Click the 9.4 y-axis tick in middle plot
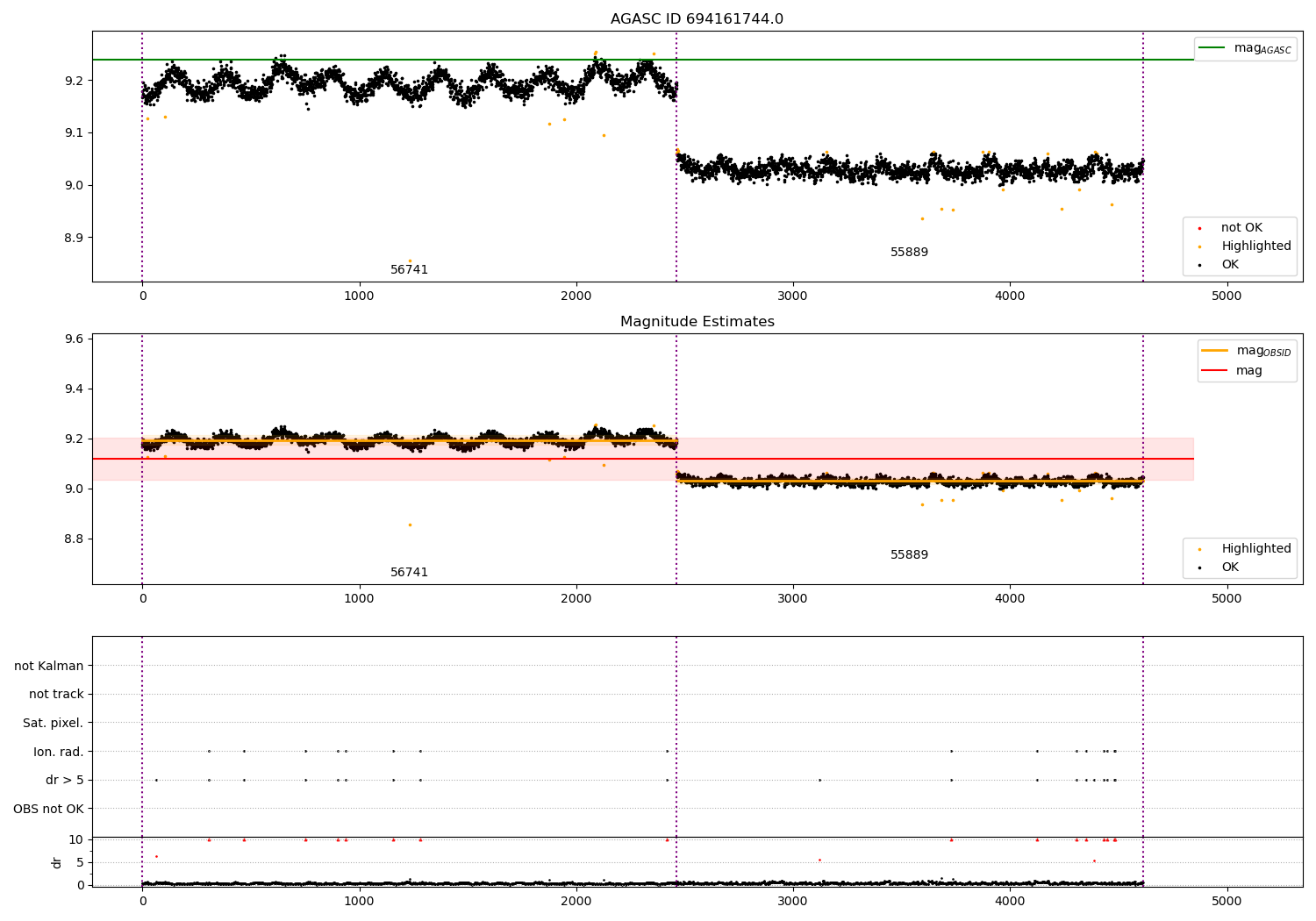Image resolution: width=1316 pixels, height=921 pixels. [74, 389]
